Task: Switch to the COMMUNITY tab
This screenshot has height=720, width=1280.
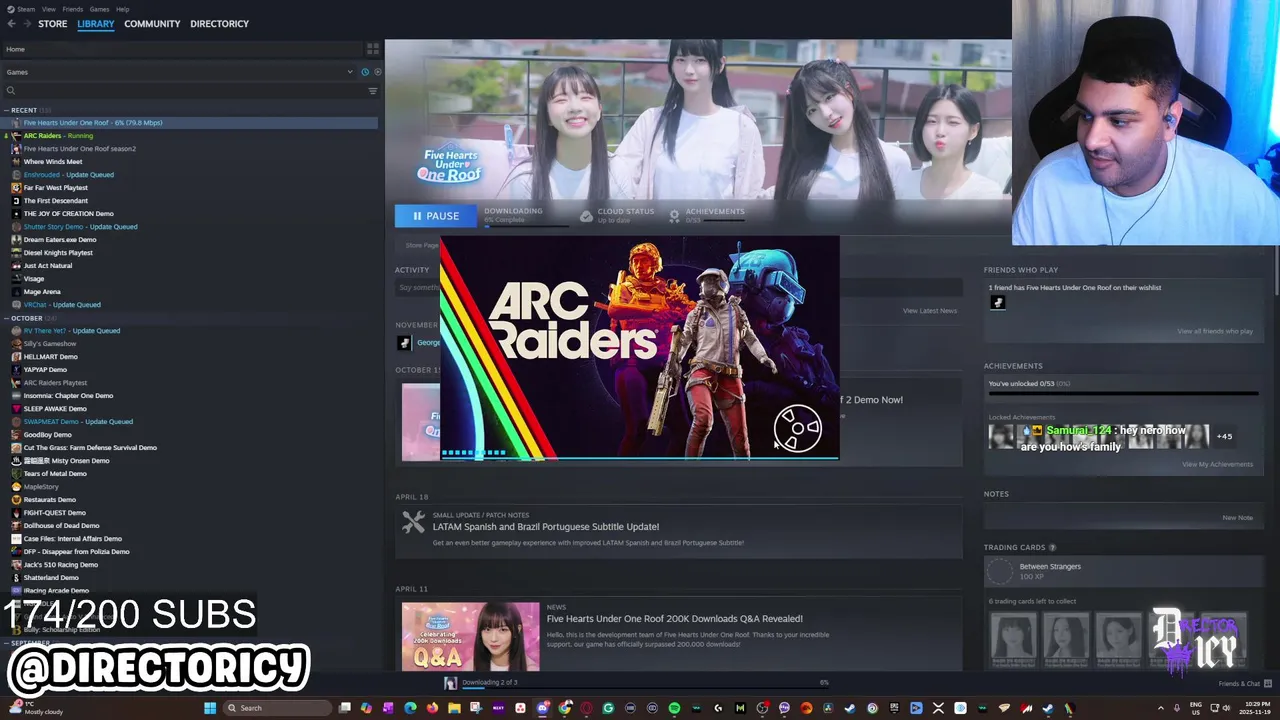Action: pos(152,24)
